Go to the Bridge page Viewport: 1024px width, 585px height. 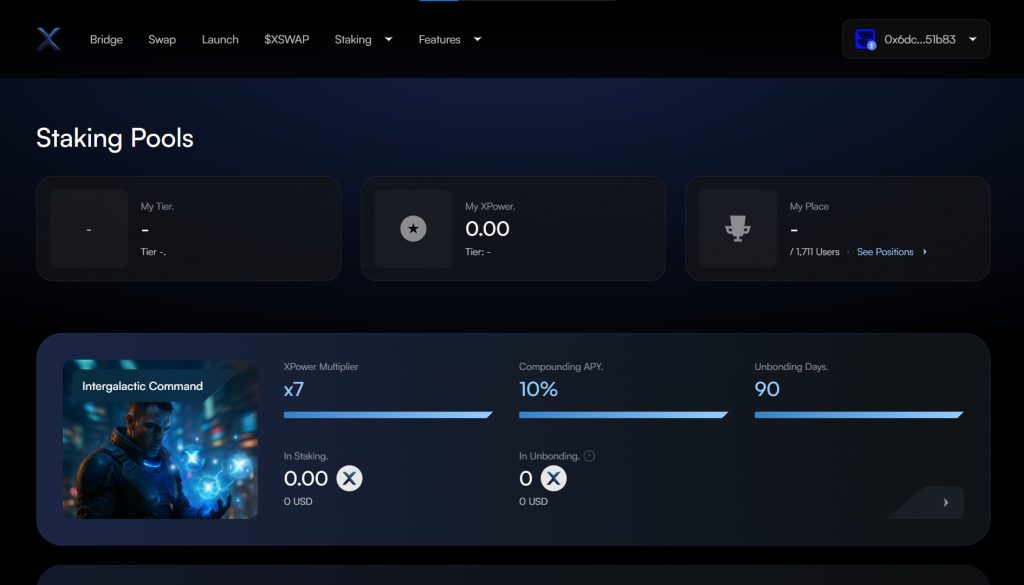click(106, 40)
